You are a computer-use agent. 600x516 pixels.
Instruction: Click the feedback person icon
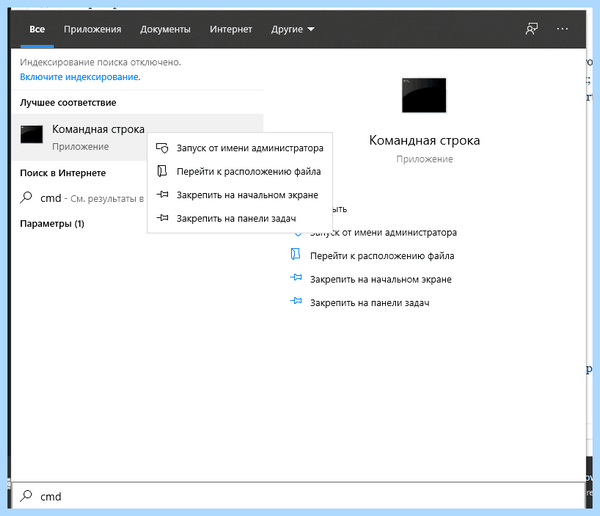[x=532, y=29]
